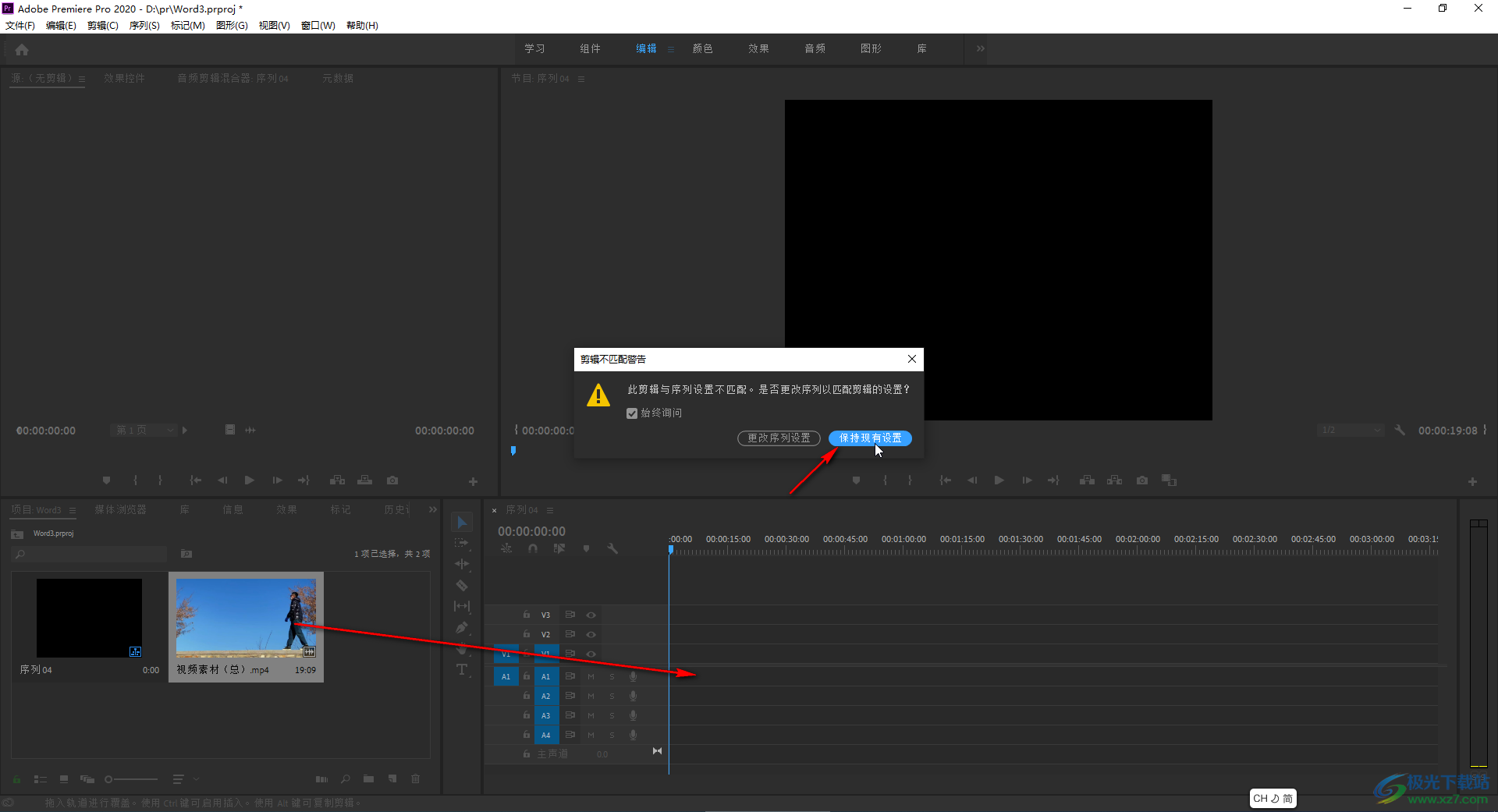Add a marker in the timeline

587,548
